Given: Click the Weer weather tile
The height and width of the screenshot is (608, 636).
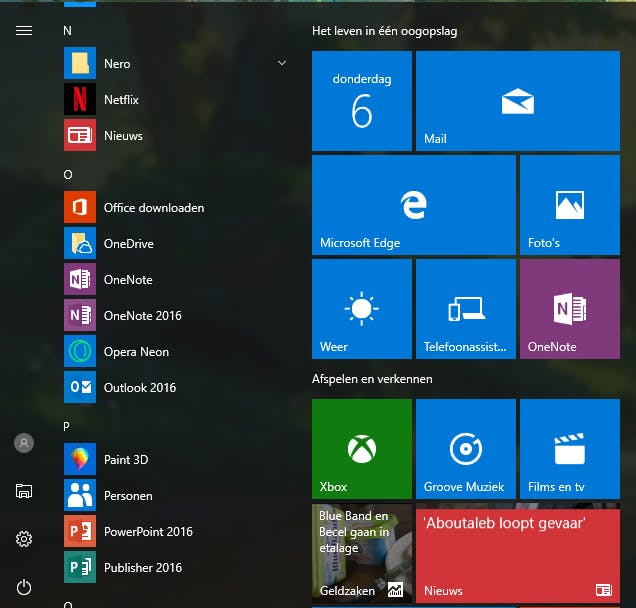Looking at the screenshot, I should (x=362, y=309).
